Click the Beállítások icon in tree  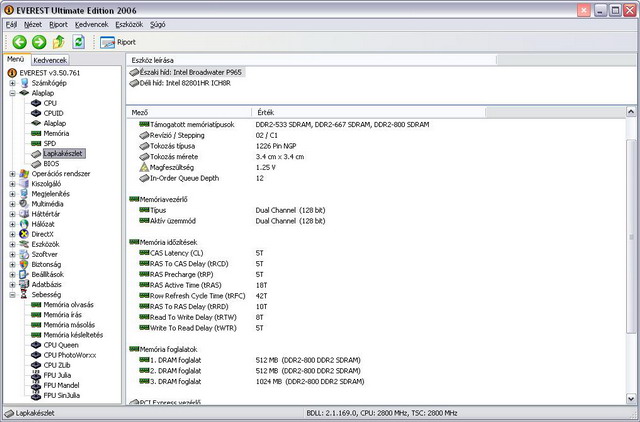coord(24,275)
